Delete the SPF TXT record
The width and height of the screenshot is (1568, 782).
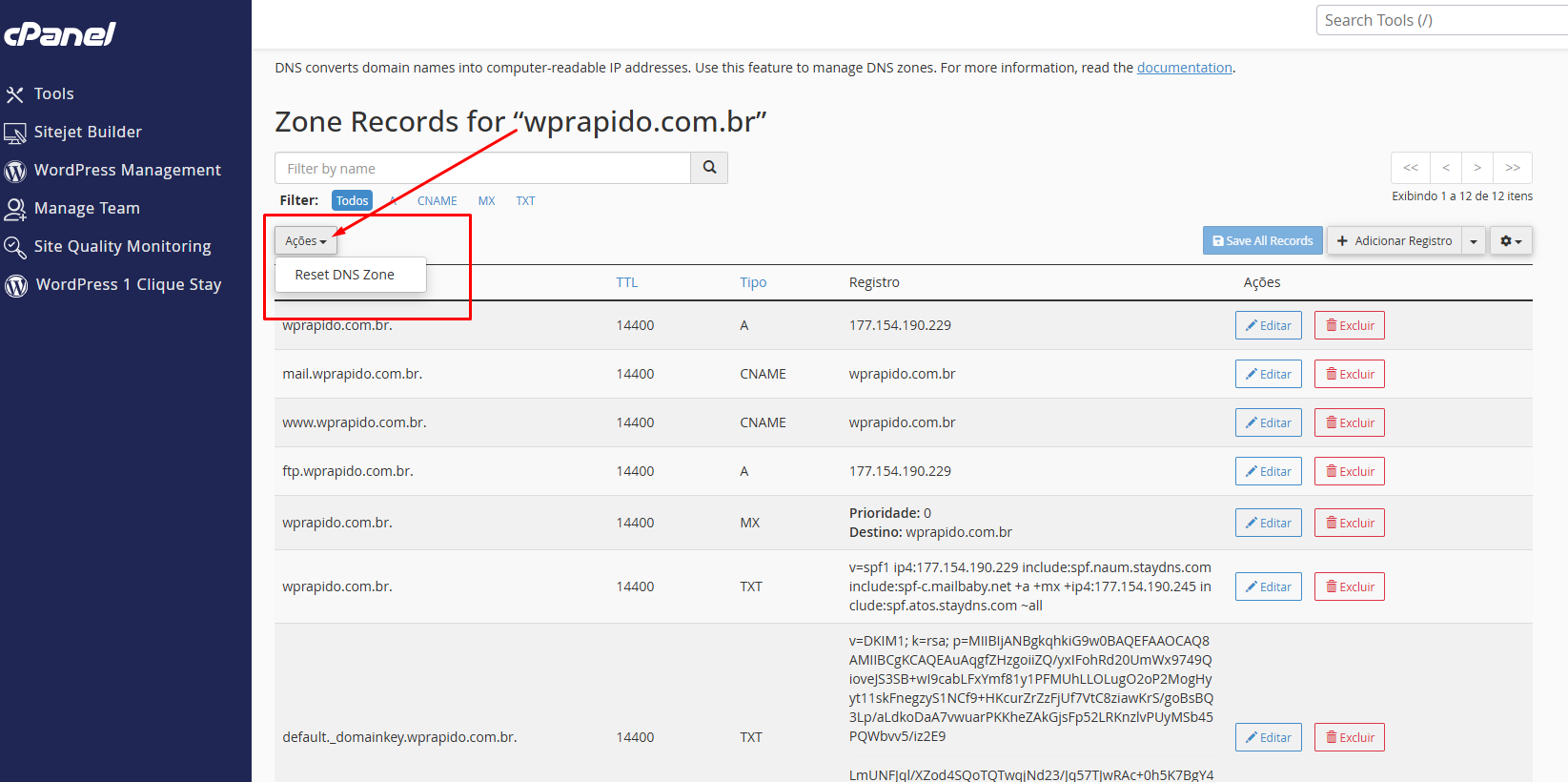pos(1349,586)
